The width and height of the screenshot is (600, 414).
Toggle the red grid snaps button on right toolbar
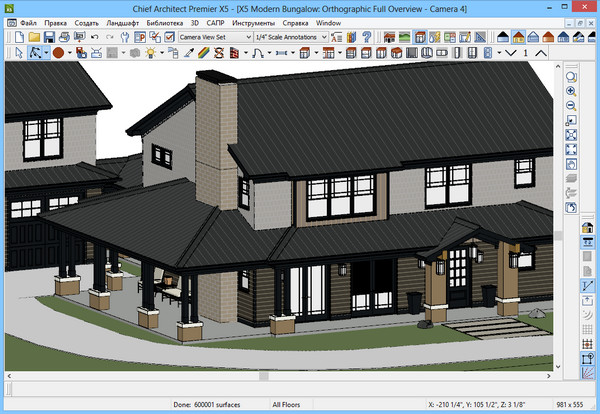[x=587, y=344]
